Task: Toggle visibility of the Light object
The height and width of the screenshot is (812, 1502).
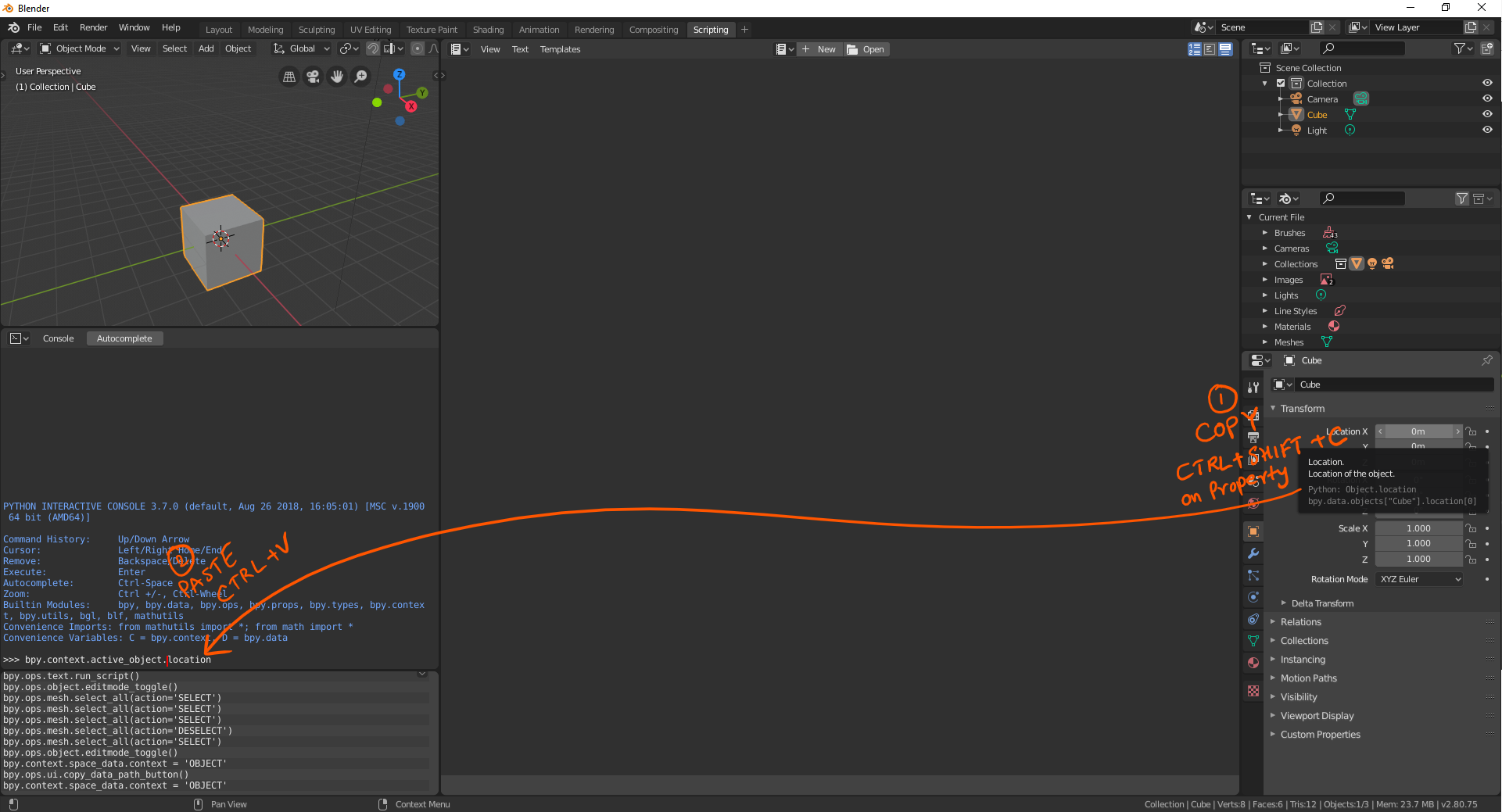Action: 1487,130
